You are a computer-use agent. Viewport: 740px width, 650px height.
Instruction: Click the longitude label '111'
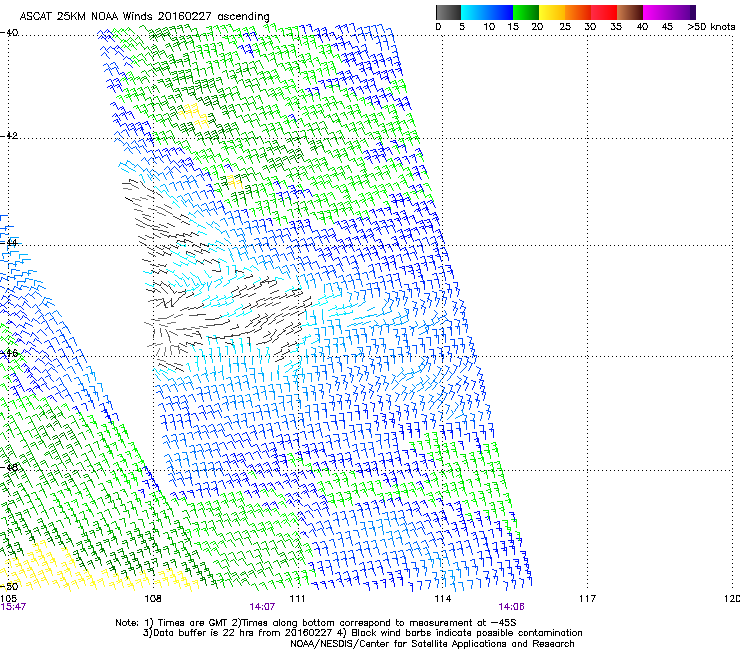pos(297,599)
